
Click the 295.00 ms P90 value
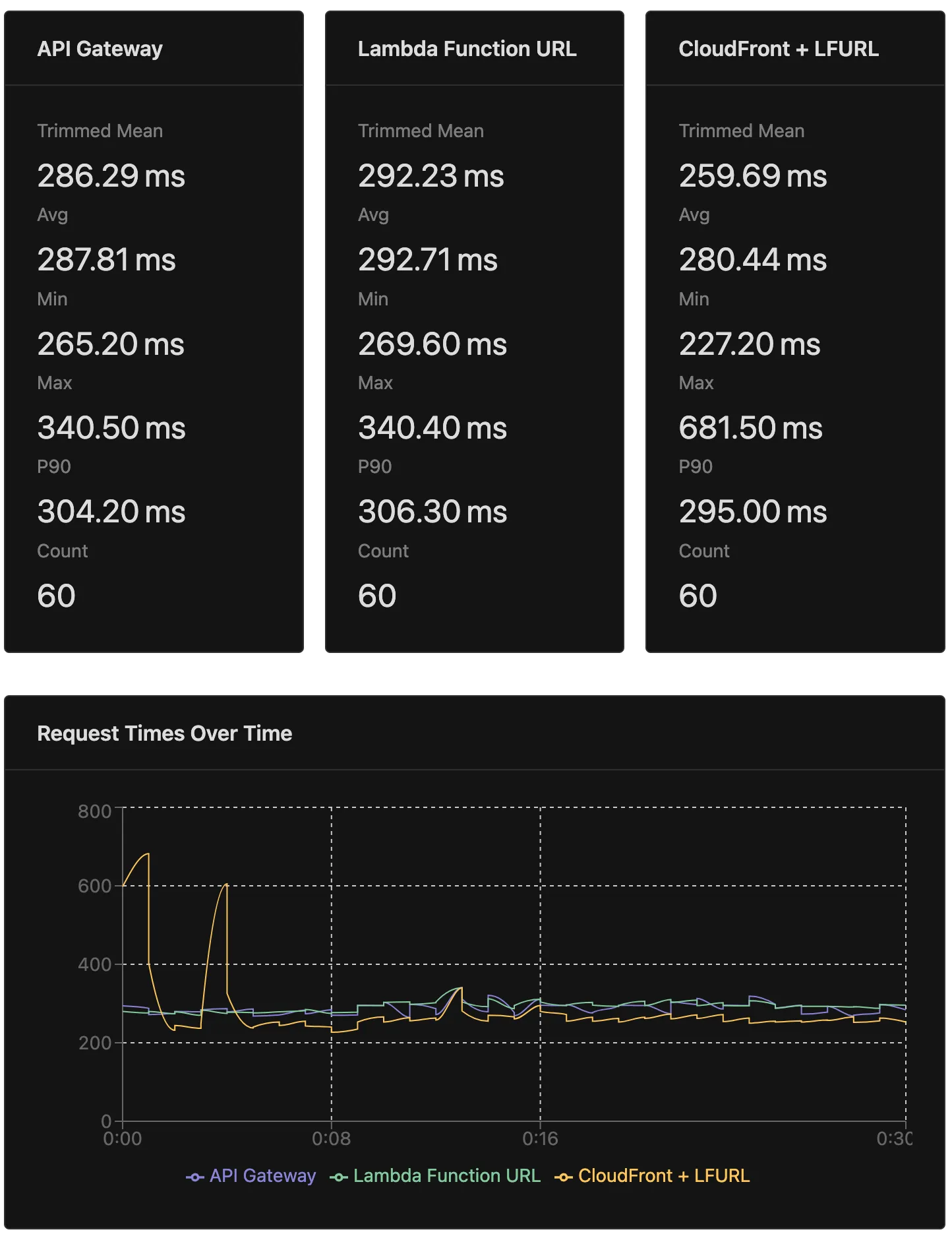pyautogui.click(x=753, y=512)
